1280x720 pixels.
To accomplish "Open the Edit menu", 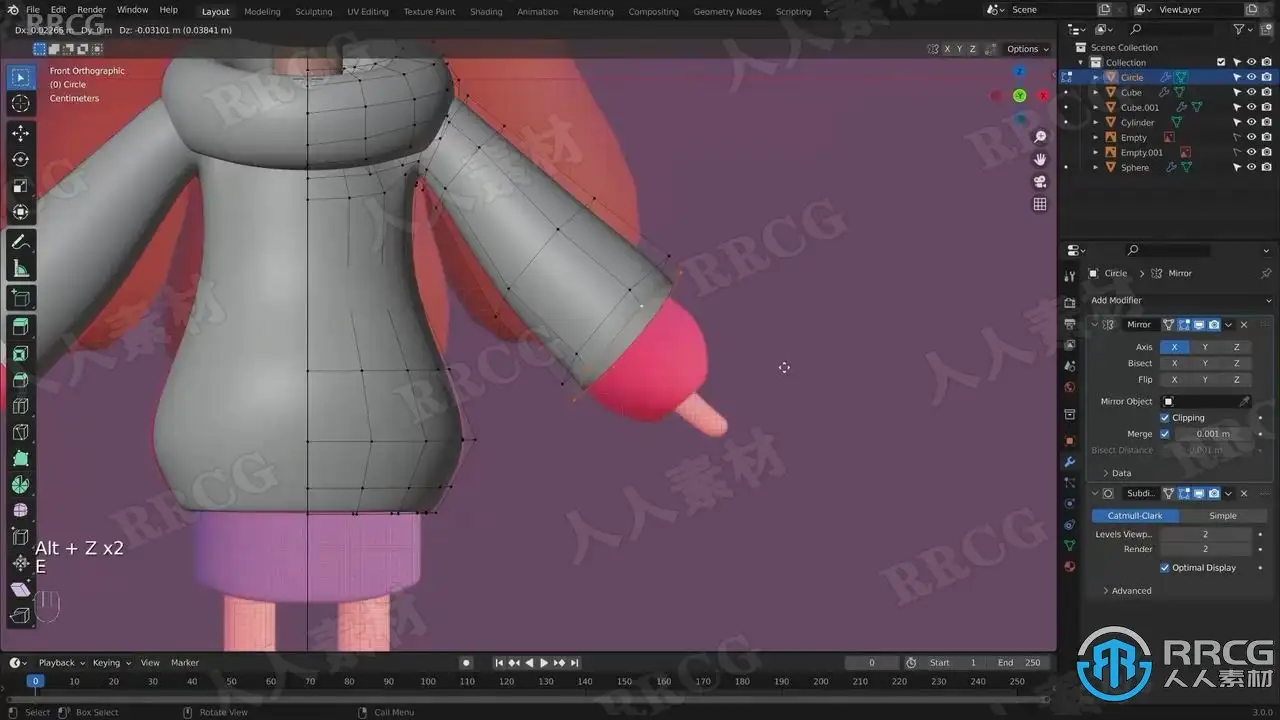I will 59,10.
